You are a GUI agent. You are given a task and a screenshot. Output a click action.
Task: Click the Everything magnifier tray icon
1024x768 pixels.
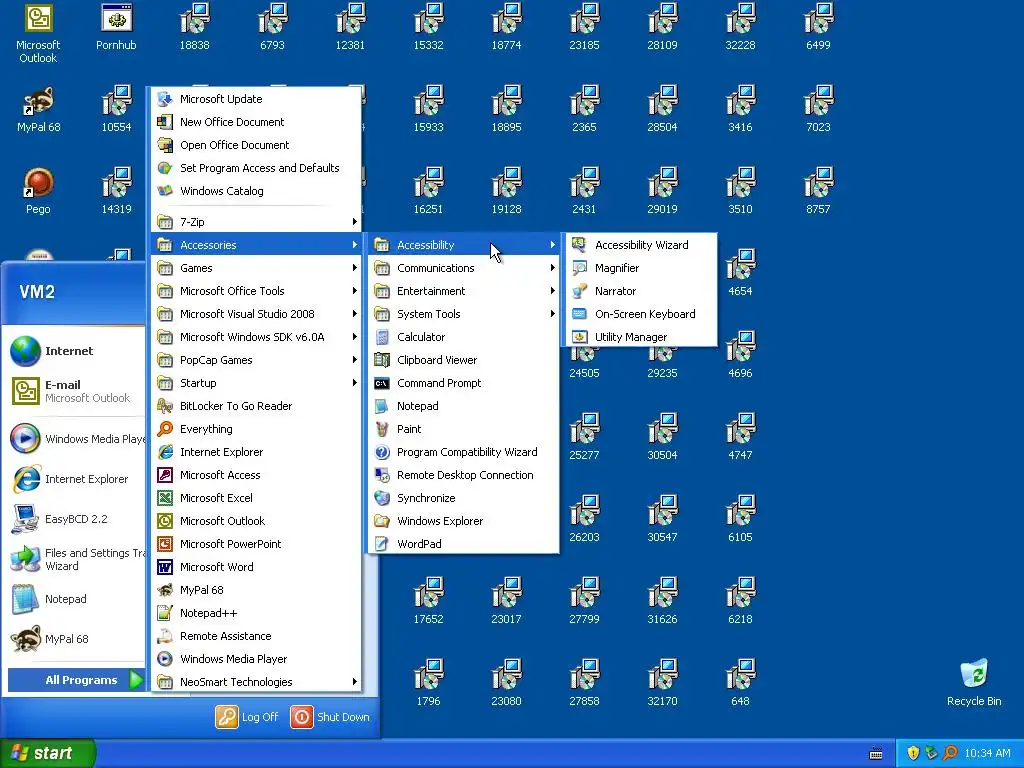[x=950, y=753]
